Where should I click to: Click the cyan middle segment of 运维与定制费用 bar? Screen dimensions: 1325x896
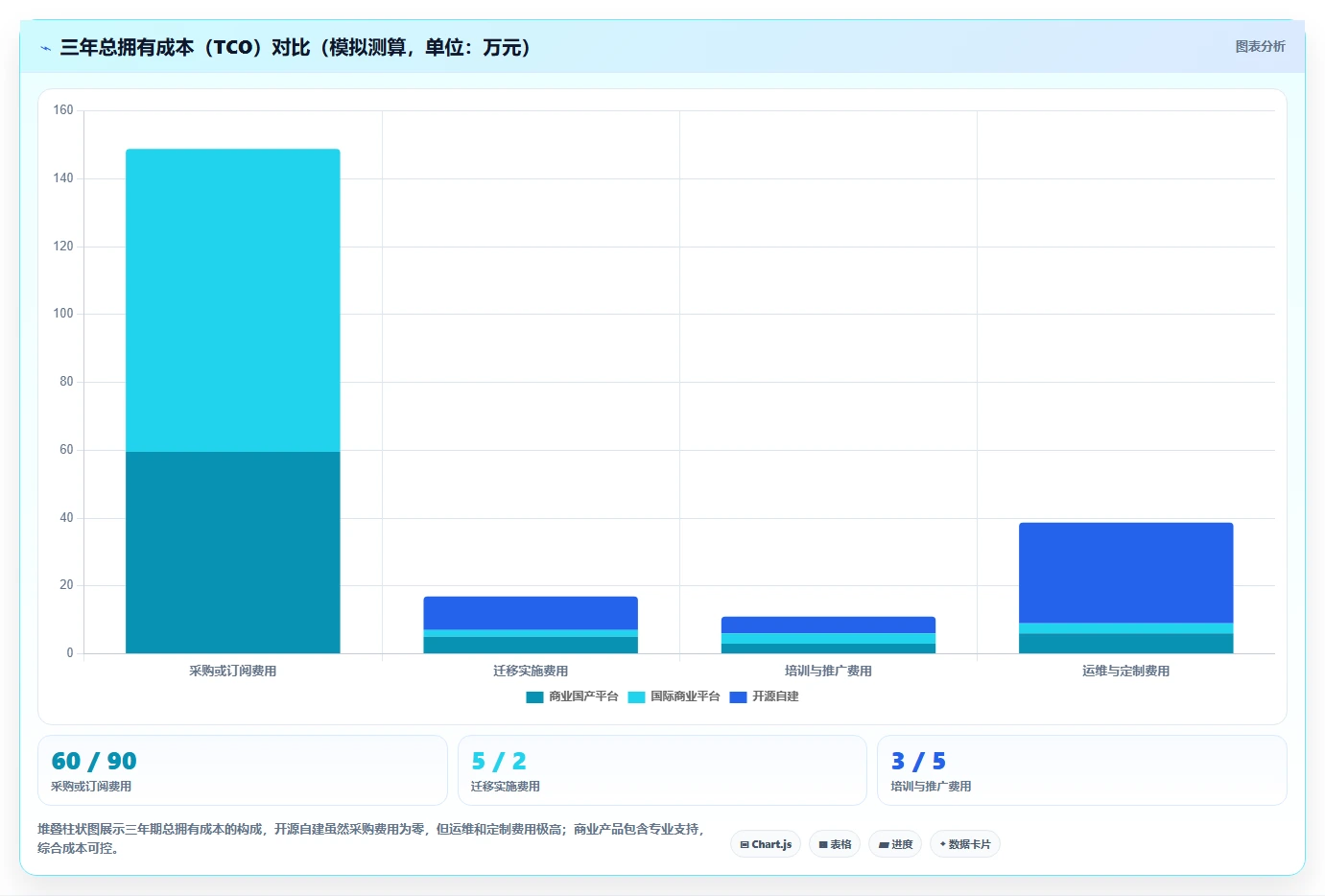1126,628
